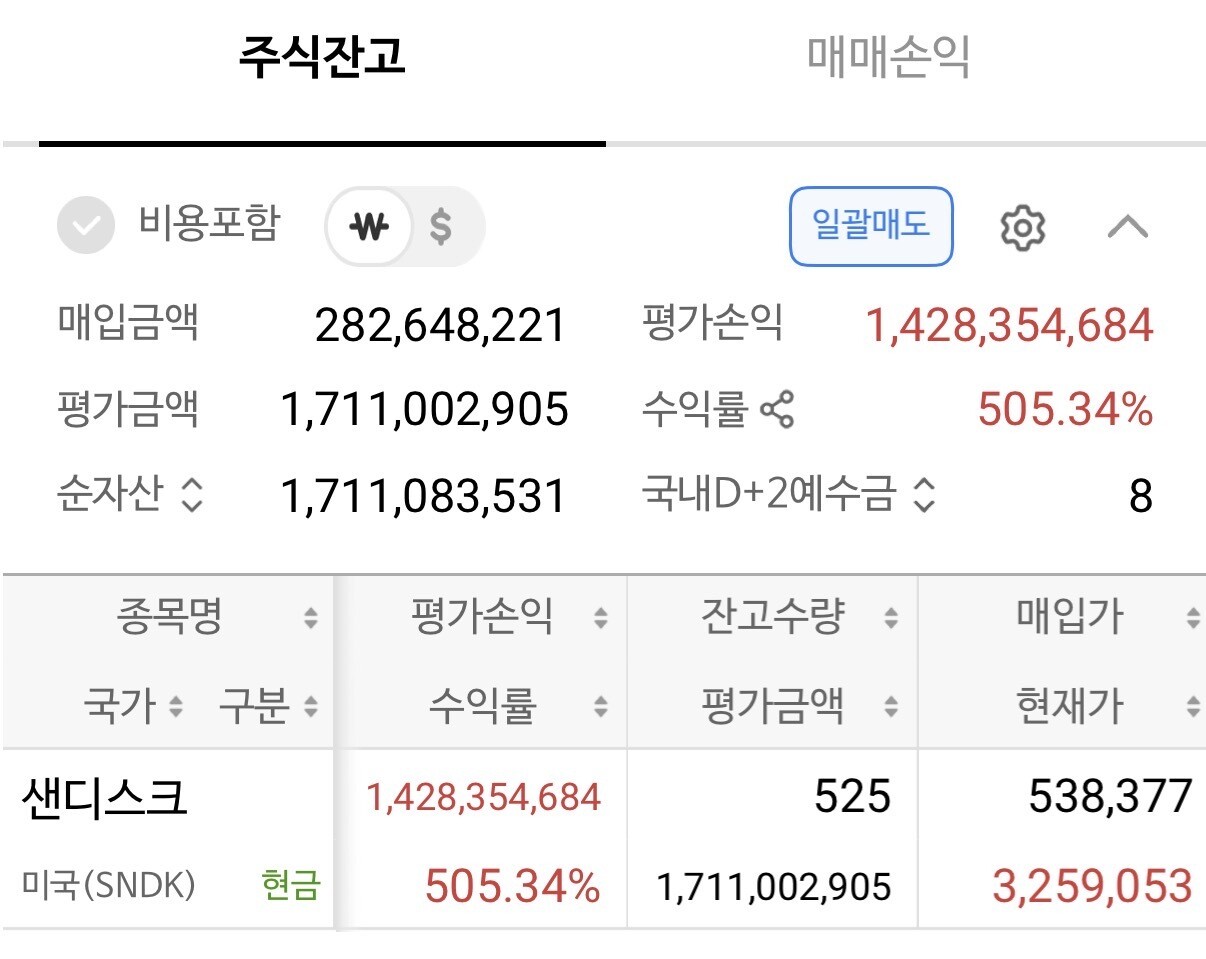Viewport: 1206px width, 959px height.
Task: Open the 순자산 selector arrows
Action: click(x=192, y=495)
